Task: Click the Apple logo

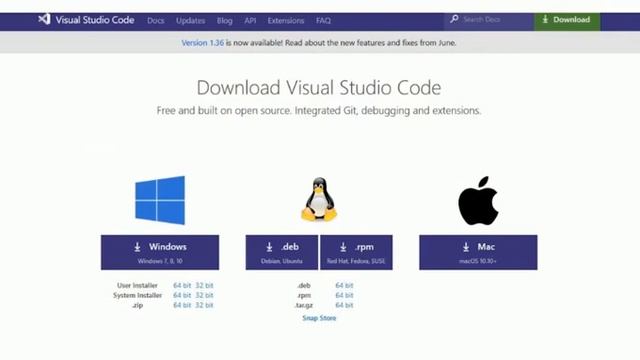Action: pyautogui.click(x=478, y=200)
